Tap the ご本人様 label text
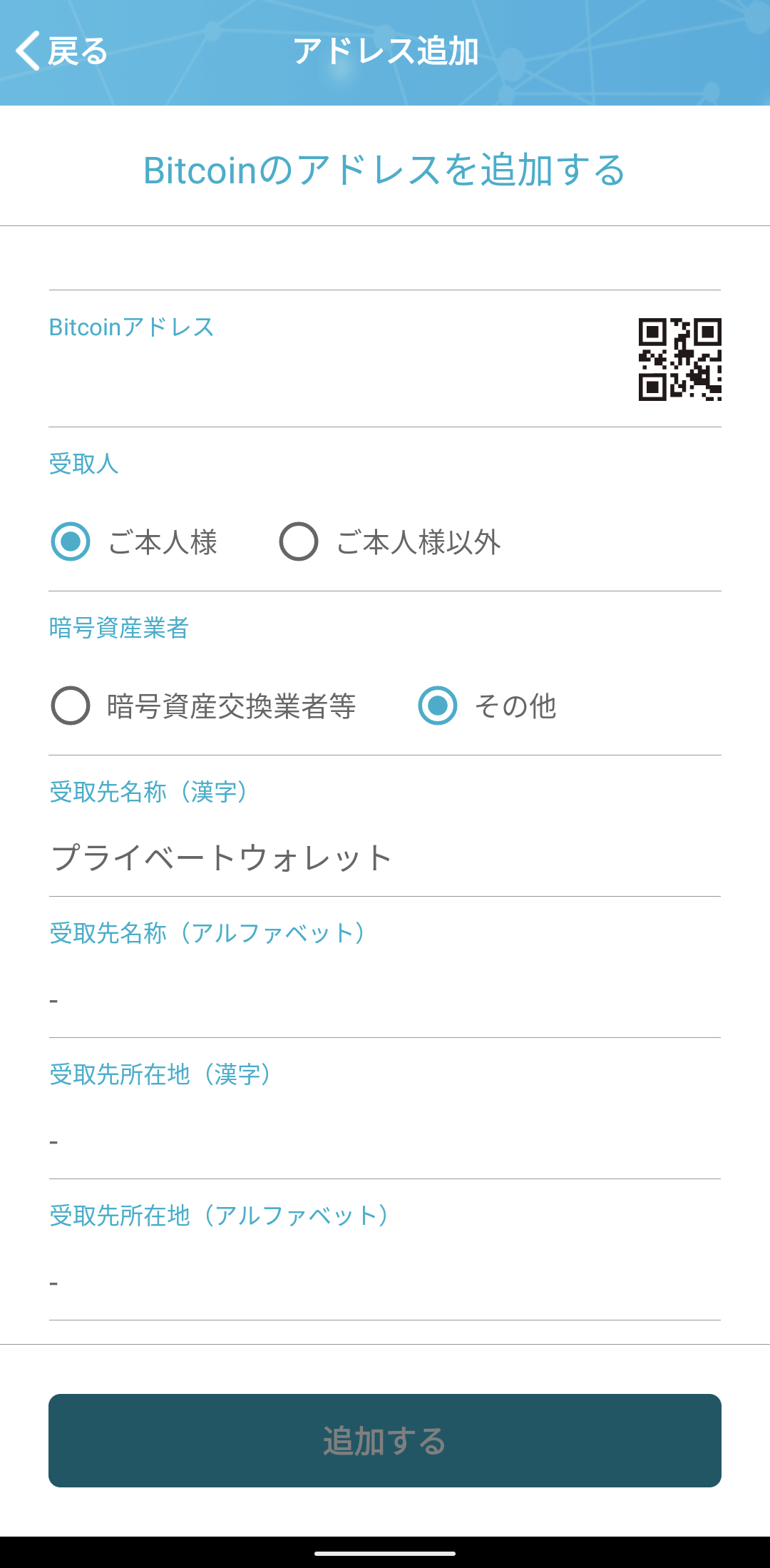Image resolution: width=770 pixels, height=1568 pixels. pyautogui.click(x=163, y=542)
